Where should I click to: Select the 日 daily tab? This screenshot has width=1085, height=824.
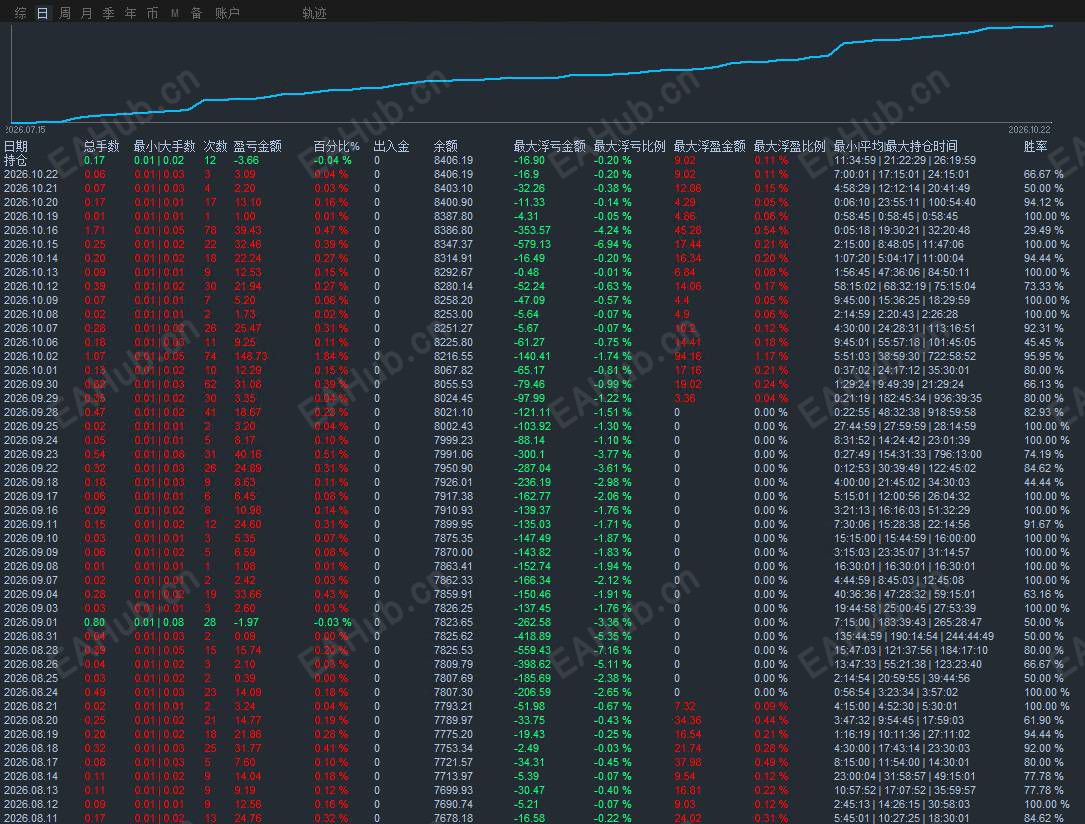(43, 13)
